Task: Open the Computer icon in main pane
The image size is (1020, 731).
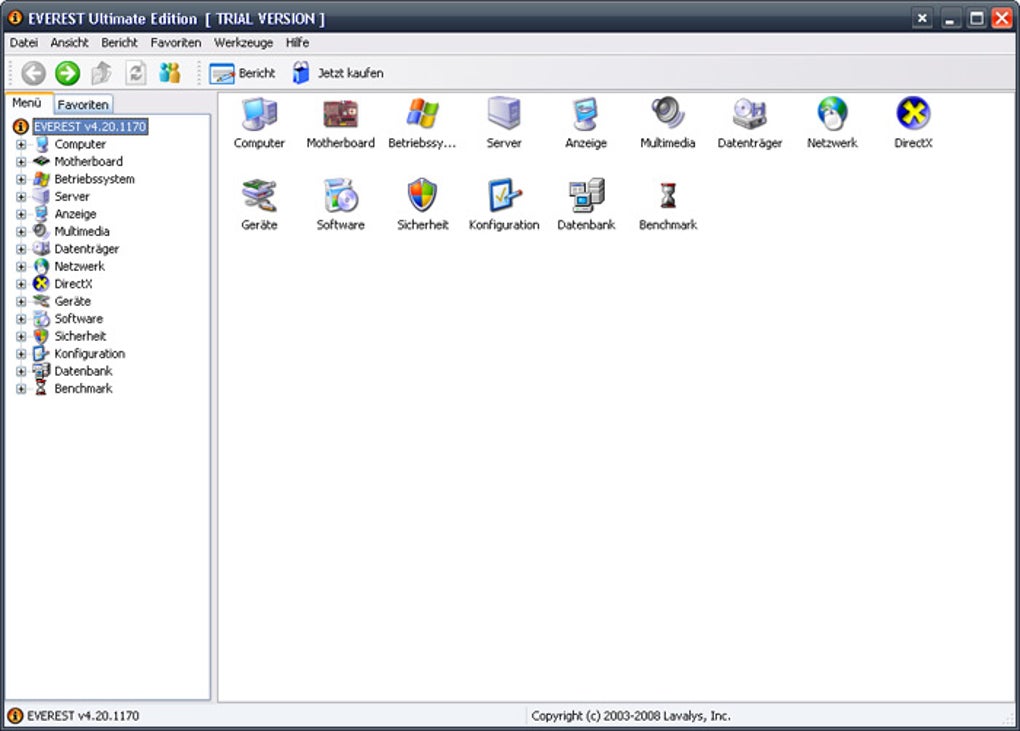Action: [259, 114]
